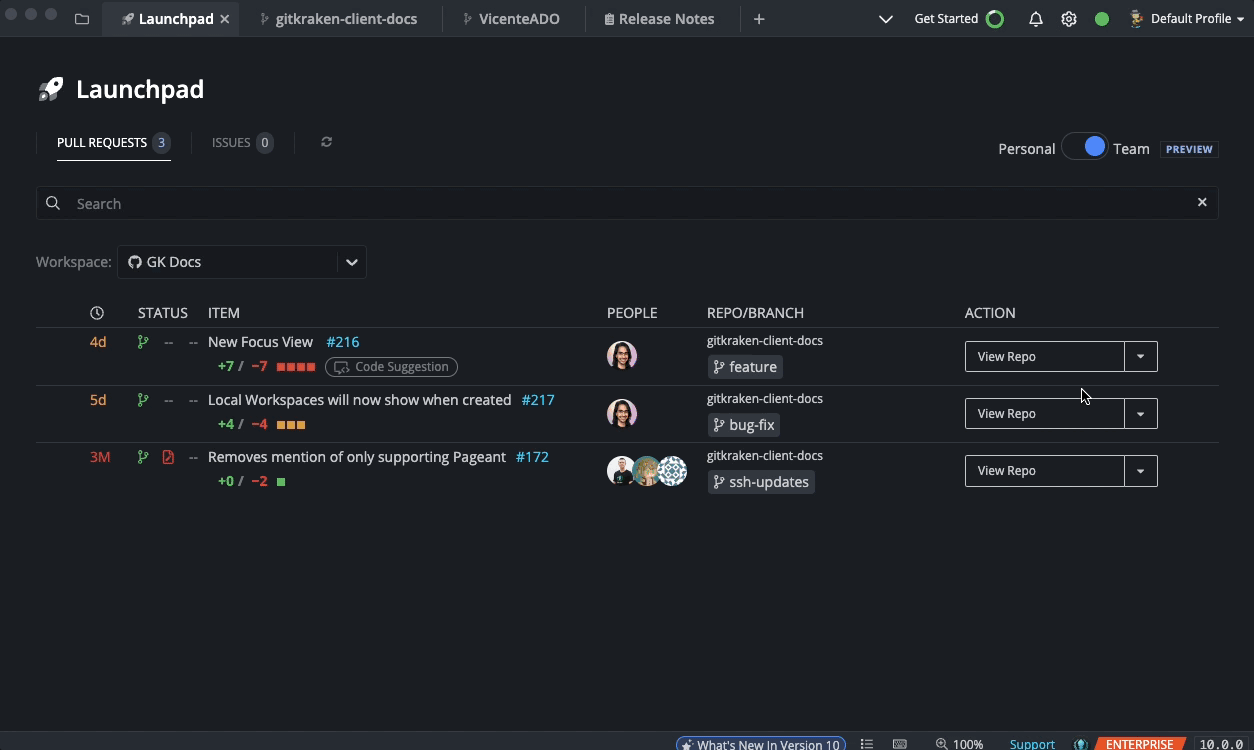The image size is (1254, 750).
Task: Click the PR status icon for #217
Action: 143,400
